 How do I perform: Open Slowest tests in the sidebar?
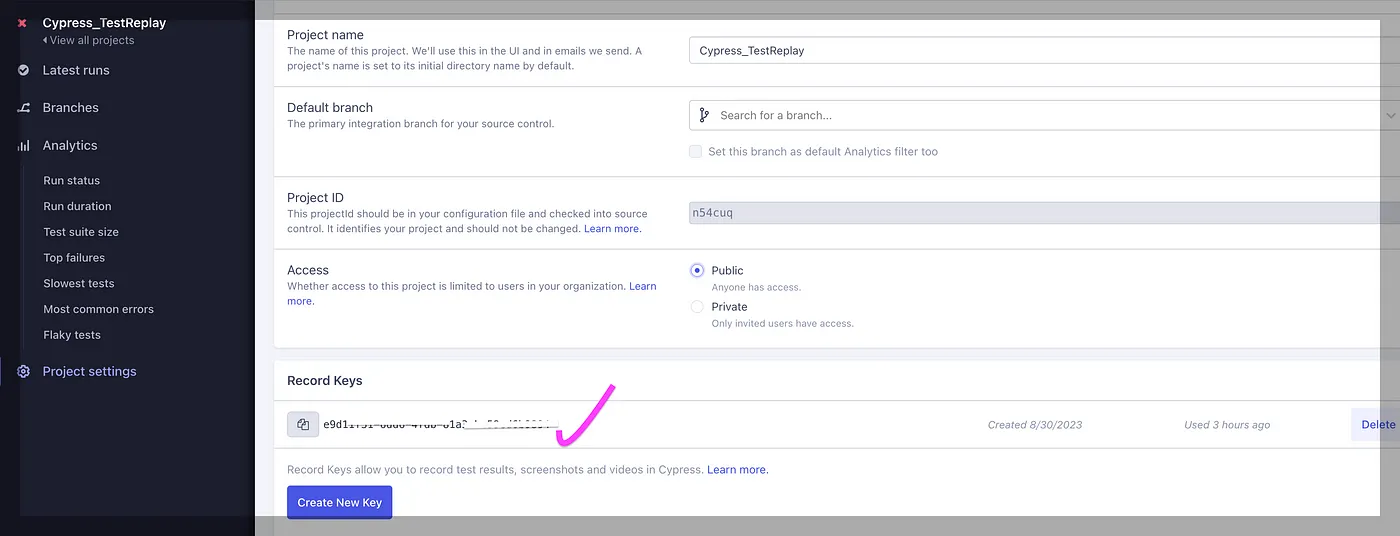[79, 283]
